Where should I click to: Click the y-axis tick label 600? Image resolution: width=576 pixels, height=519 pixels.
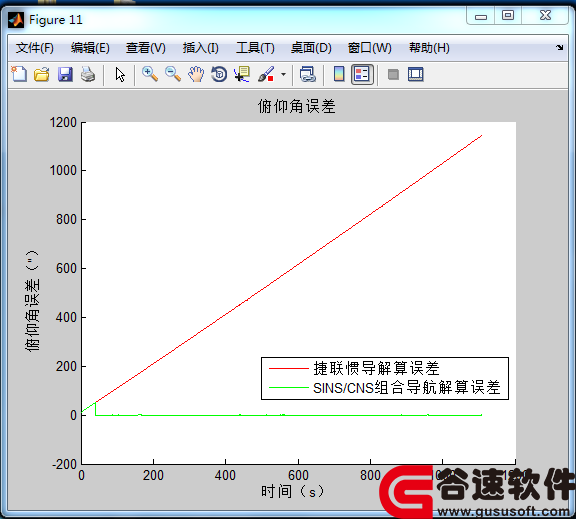point(66,268)
